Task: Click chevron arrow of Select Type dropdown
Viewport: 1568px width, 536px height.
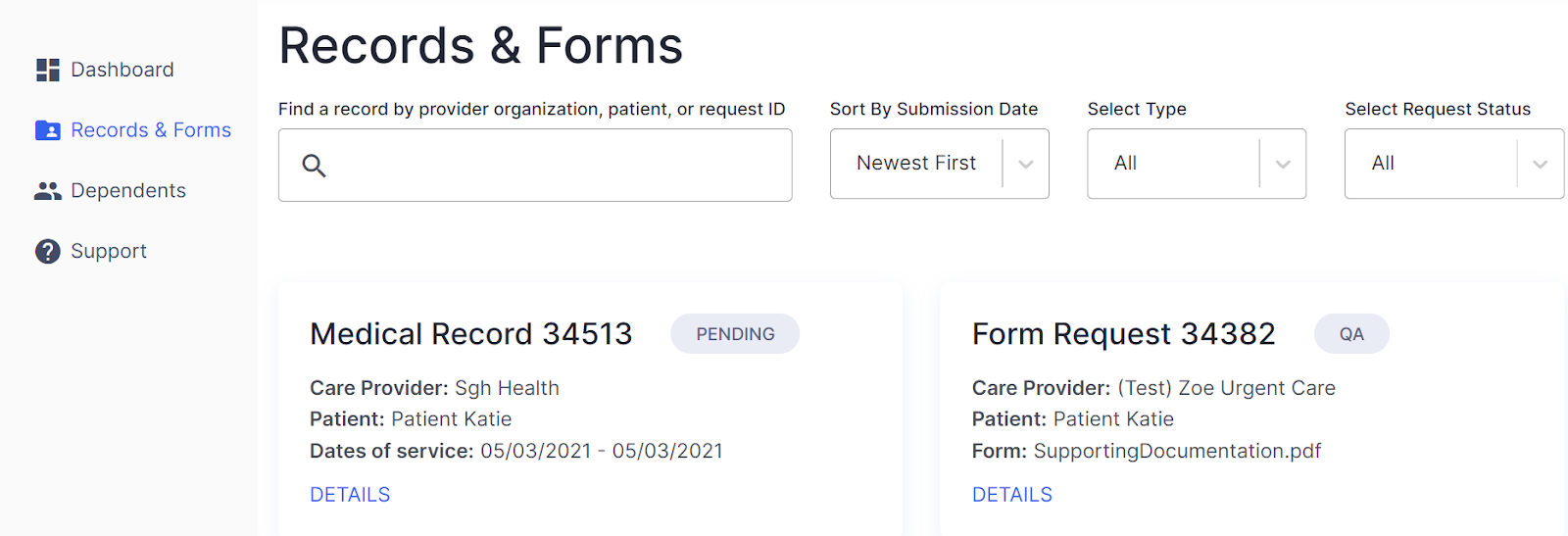Action: (x=1283, y=165)
